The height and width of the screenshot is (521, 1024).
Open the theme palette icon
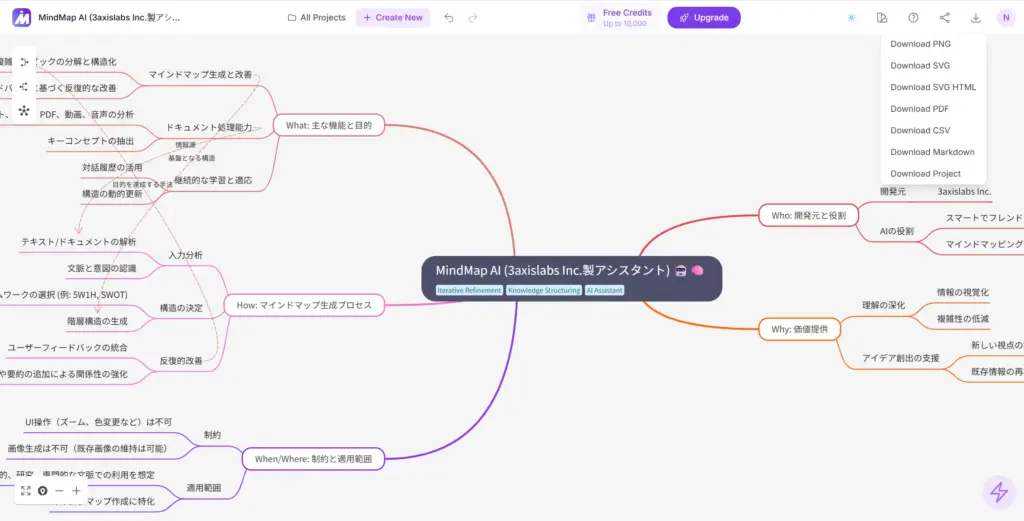point(881,18)
